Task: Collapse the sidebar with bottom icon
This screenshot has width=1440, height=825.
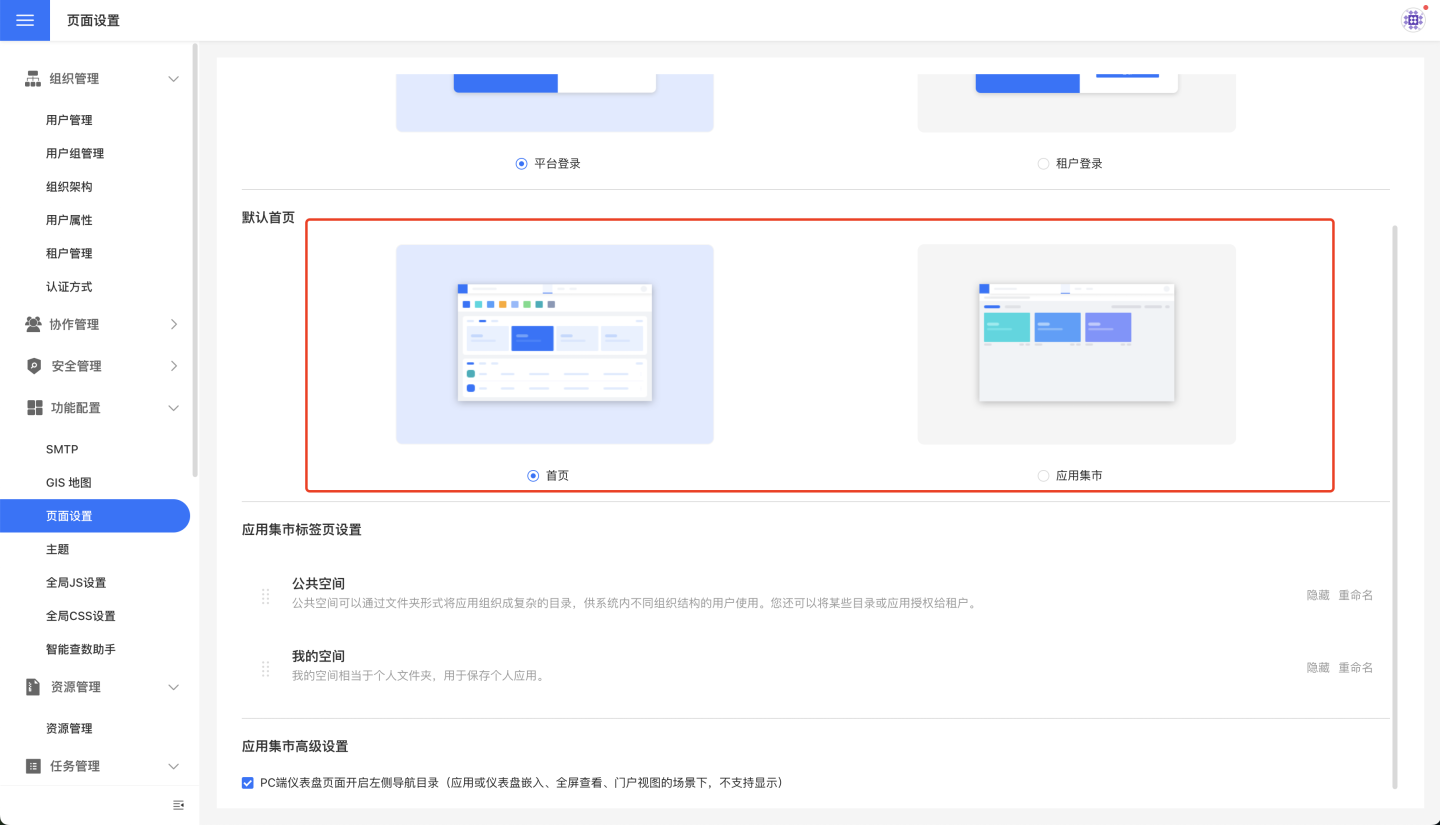Action: tap(178, 805)
